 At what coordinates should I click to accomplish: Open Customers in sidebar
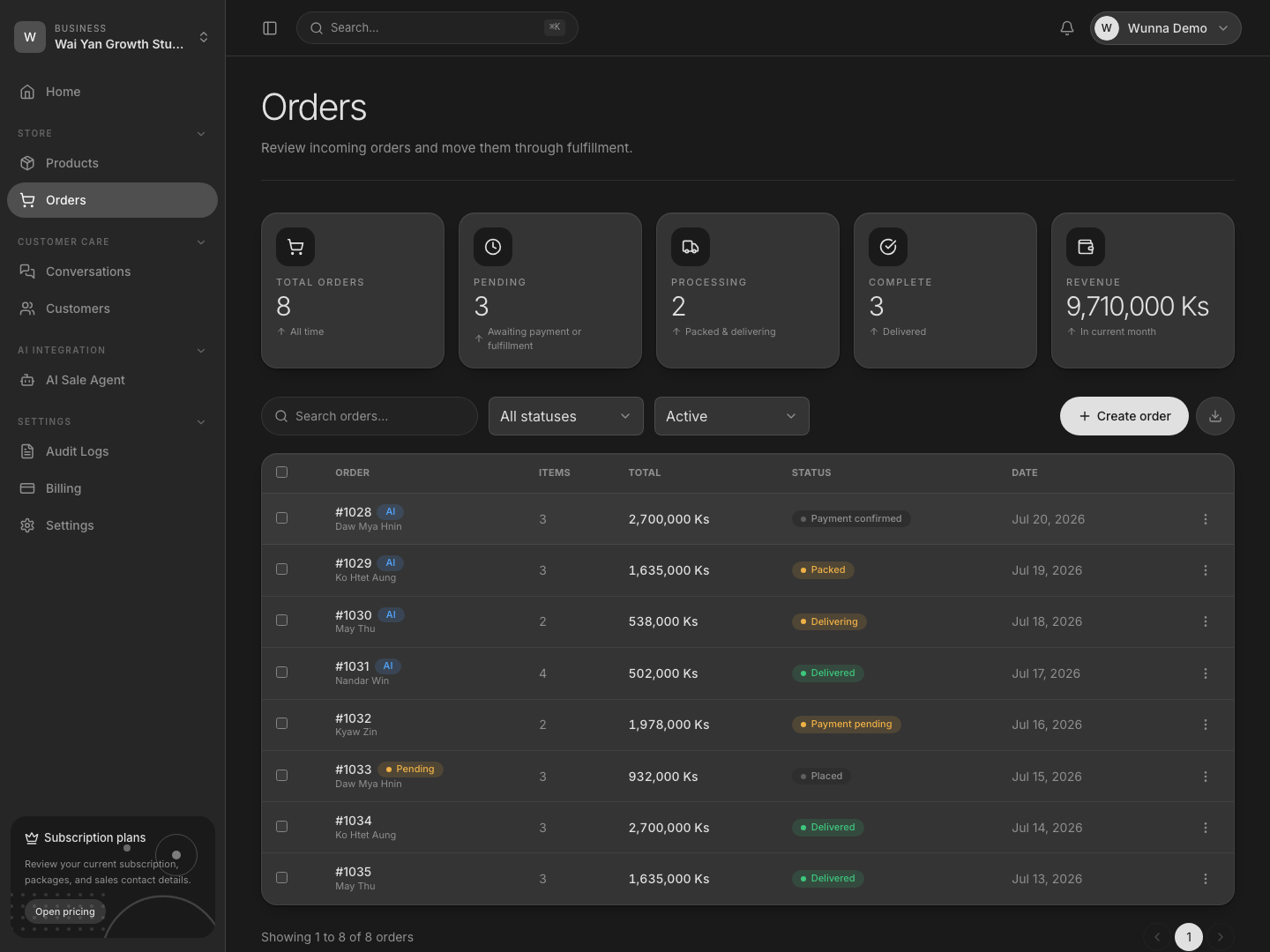pos(113,309)
